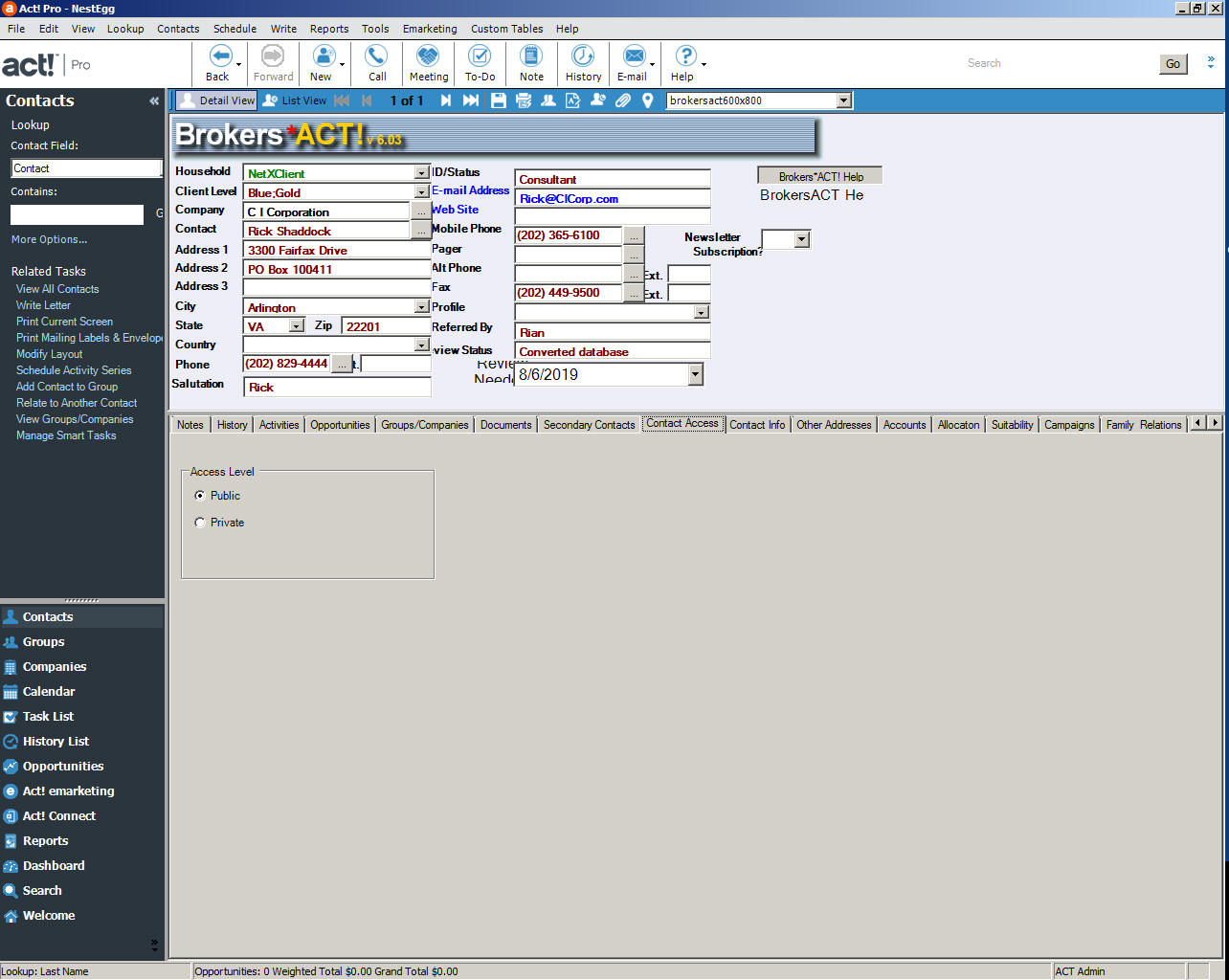The height and width of the screenshot is (980, 1229).
Task: Switch to the Secondary Contacts tab
Action: 589,425
